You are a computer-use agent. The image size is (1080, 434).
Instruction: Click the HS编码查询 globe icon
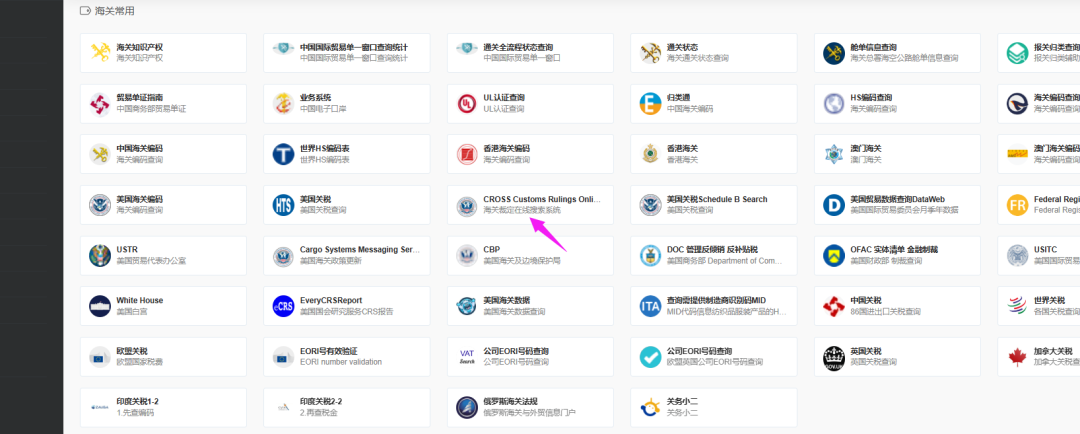(834, 104)
